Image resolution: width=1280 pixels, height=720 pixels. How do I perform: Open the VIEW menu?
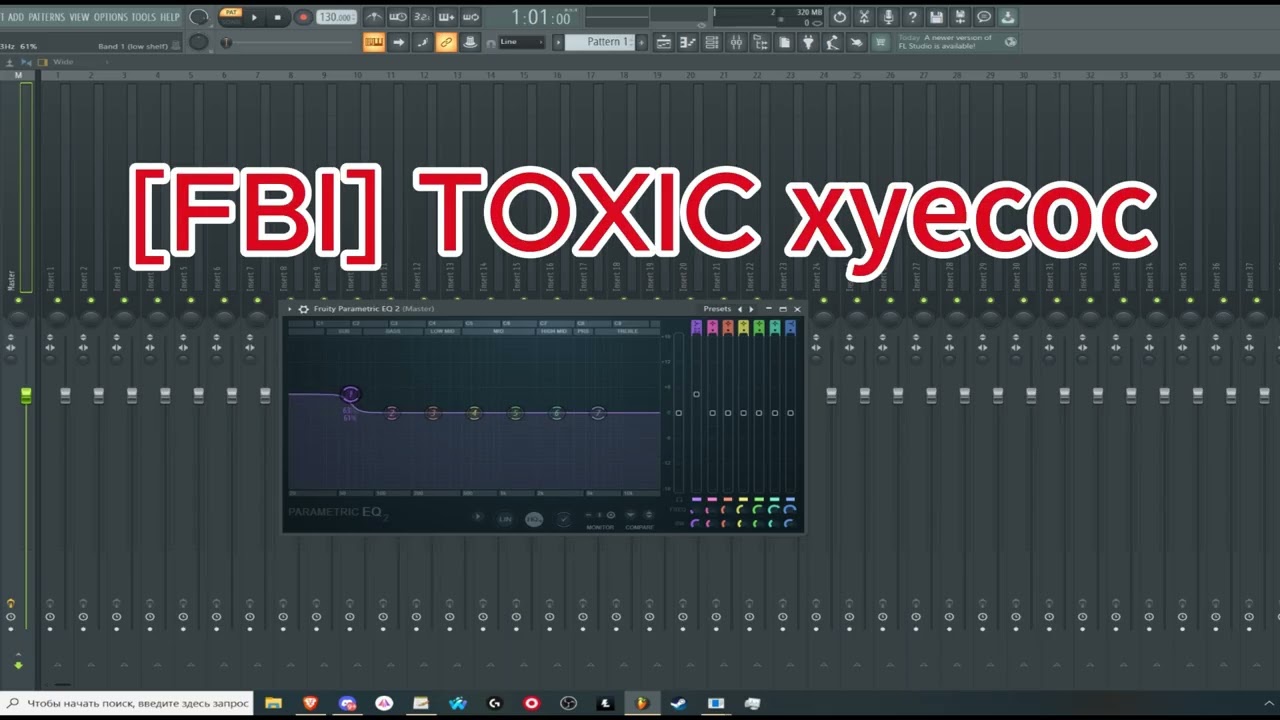(79, 17)
